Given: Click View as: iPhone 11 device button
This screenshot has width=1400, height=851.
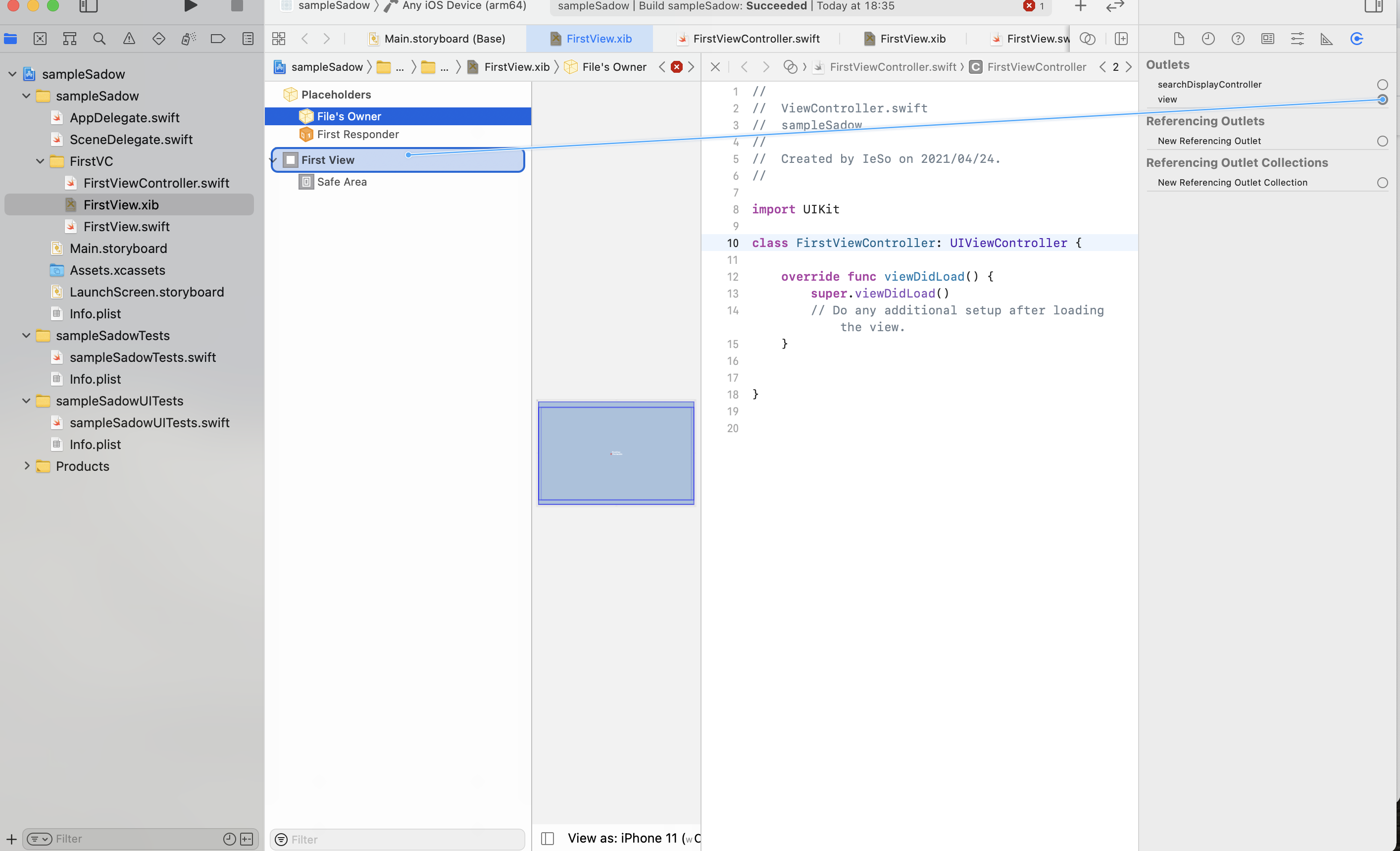Looking at the screenshot, I should click(x=633, y=839).
